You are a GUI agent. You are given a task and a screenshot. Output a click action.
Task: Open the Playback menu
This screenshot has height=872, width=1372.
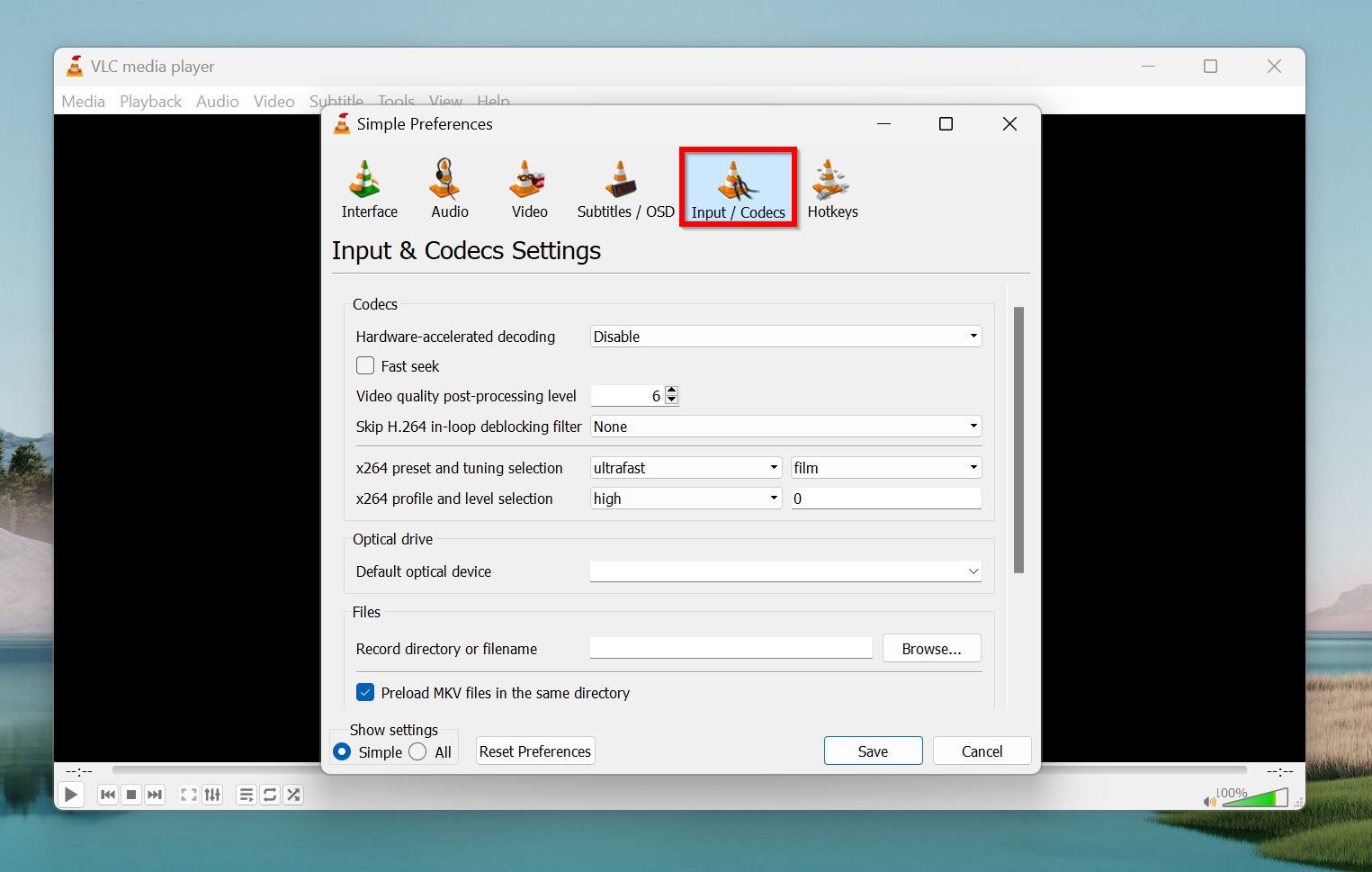pyautogui.click(x=150, y=101)
